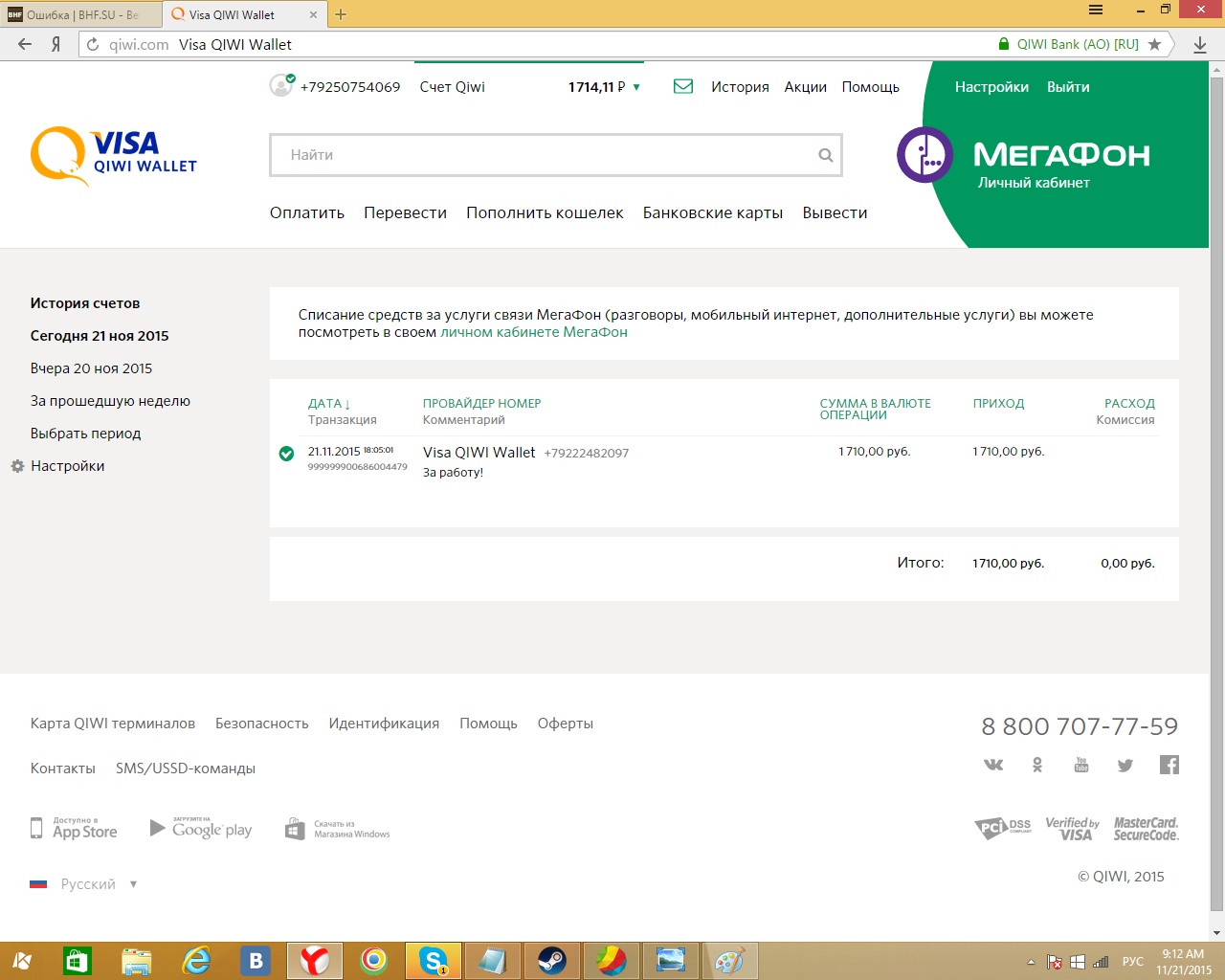Open Карта QIWI терминалов footer link
1225x980 pixels.
pos(113,724)
